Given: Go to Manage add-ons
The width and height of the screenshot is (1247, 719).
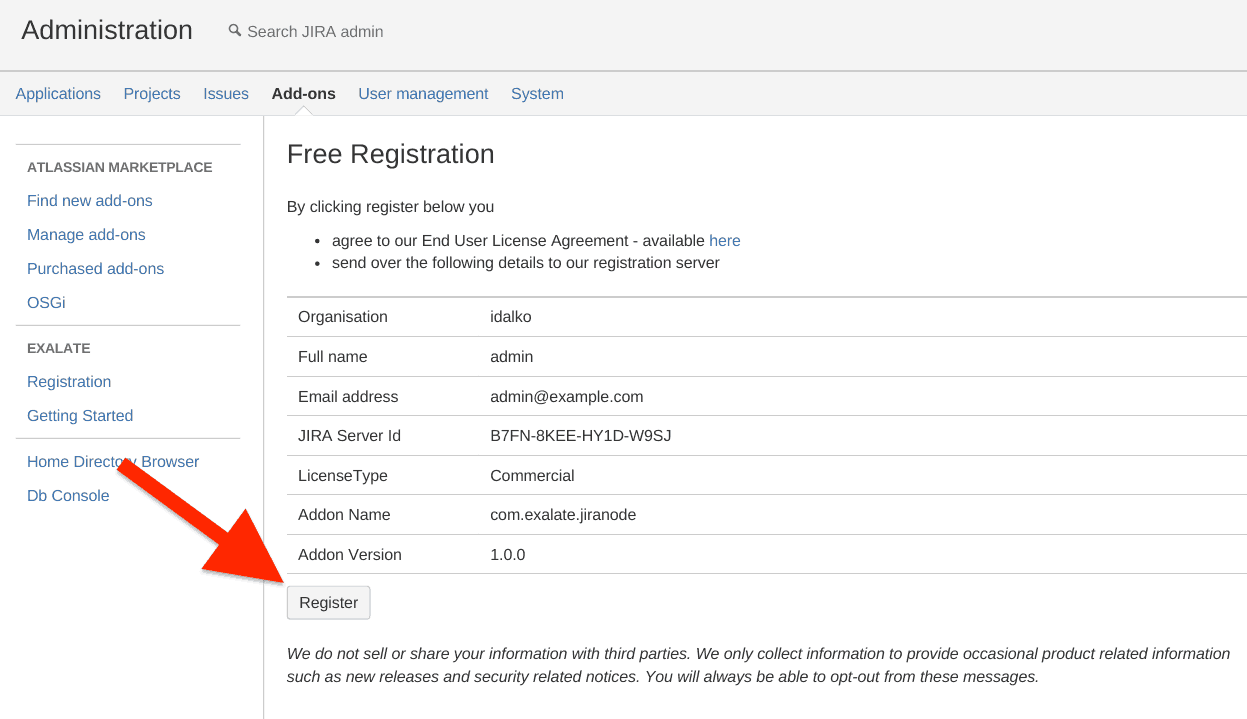Looking at the screenshot, I should 86,235.
